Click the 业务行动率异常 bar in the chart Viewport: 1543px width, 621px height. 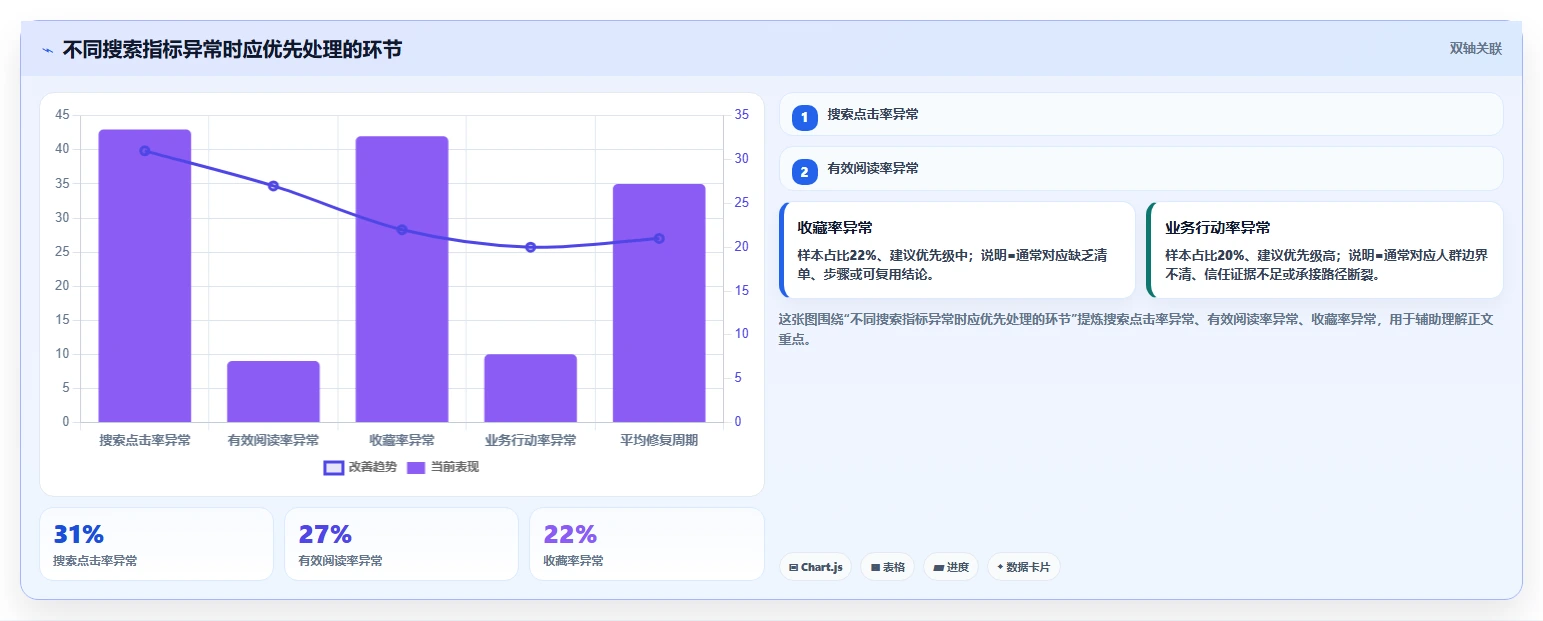[530, 388]
